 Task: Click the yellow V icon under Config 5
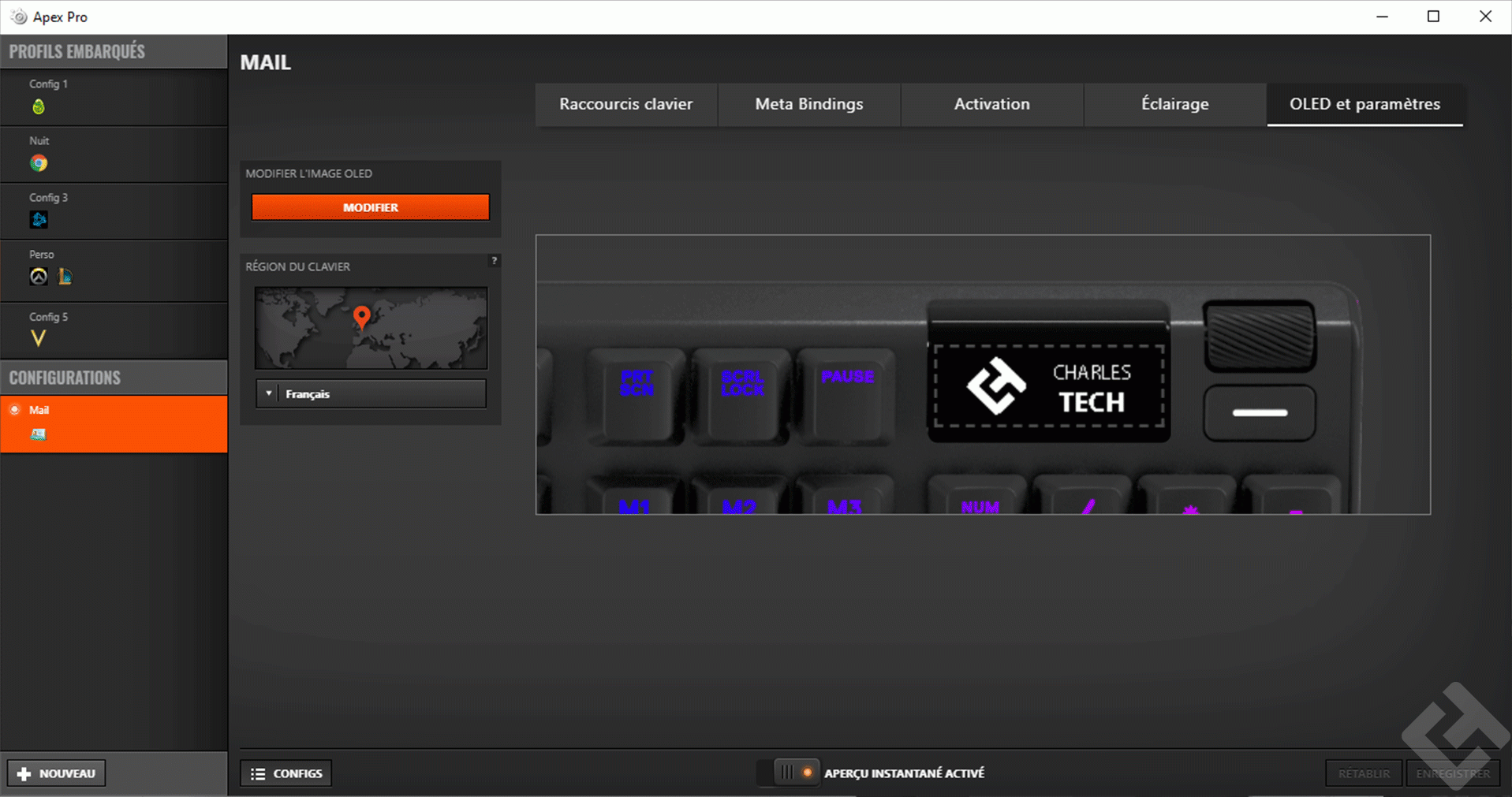(38, 338)
